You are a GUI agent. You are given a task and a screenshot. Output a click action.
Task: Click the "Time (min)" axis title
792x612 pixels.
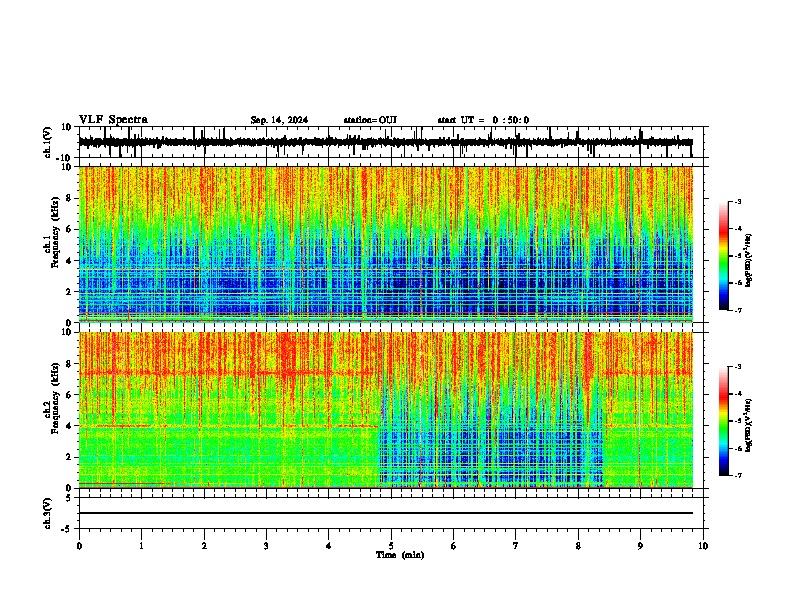400,555
